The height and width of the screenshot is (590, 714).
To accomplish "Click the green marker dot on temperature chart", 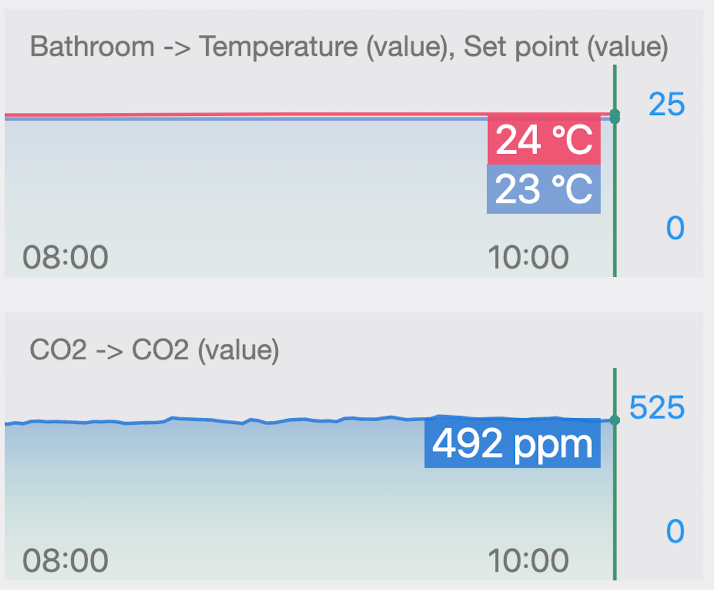I will coord(615,117).
